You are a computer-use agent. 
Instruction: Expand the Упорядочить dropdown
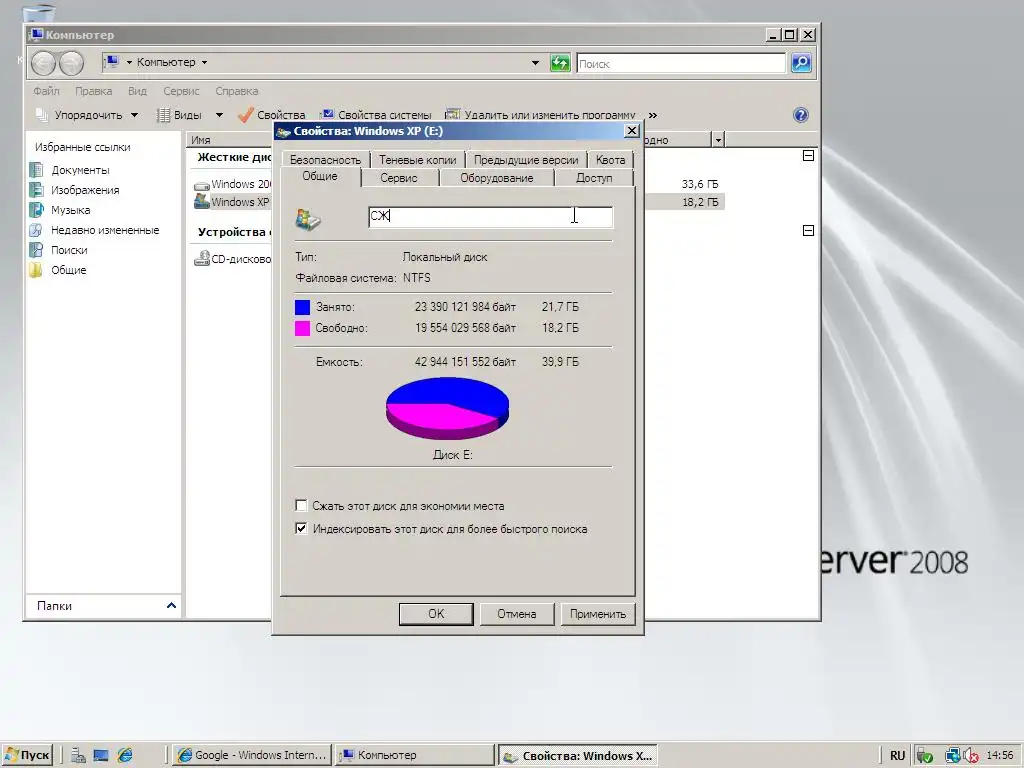click(134, 115)
